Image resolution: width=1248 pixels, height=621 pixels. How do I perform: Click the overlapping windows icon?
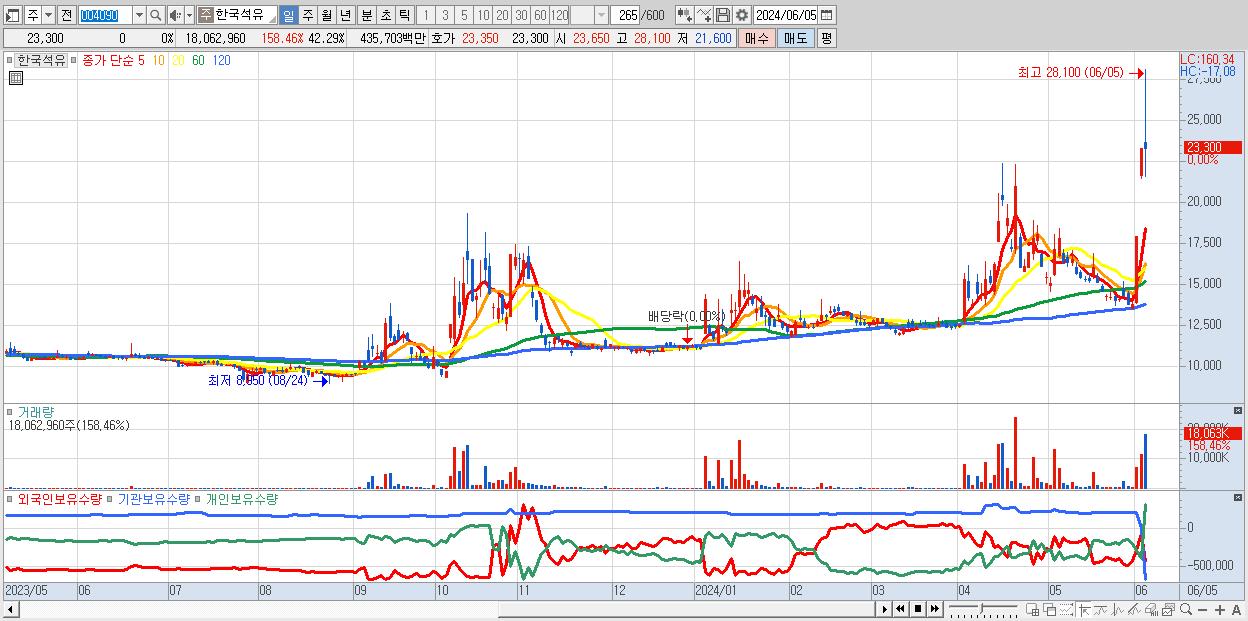pos(1050,609)
